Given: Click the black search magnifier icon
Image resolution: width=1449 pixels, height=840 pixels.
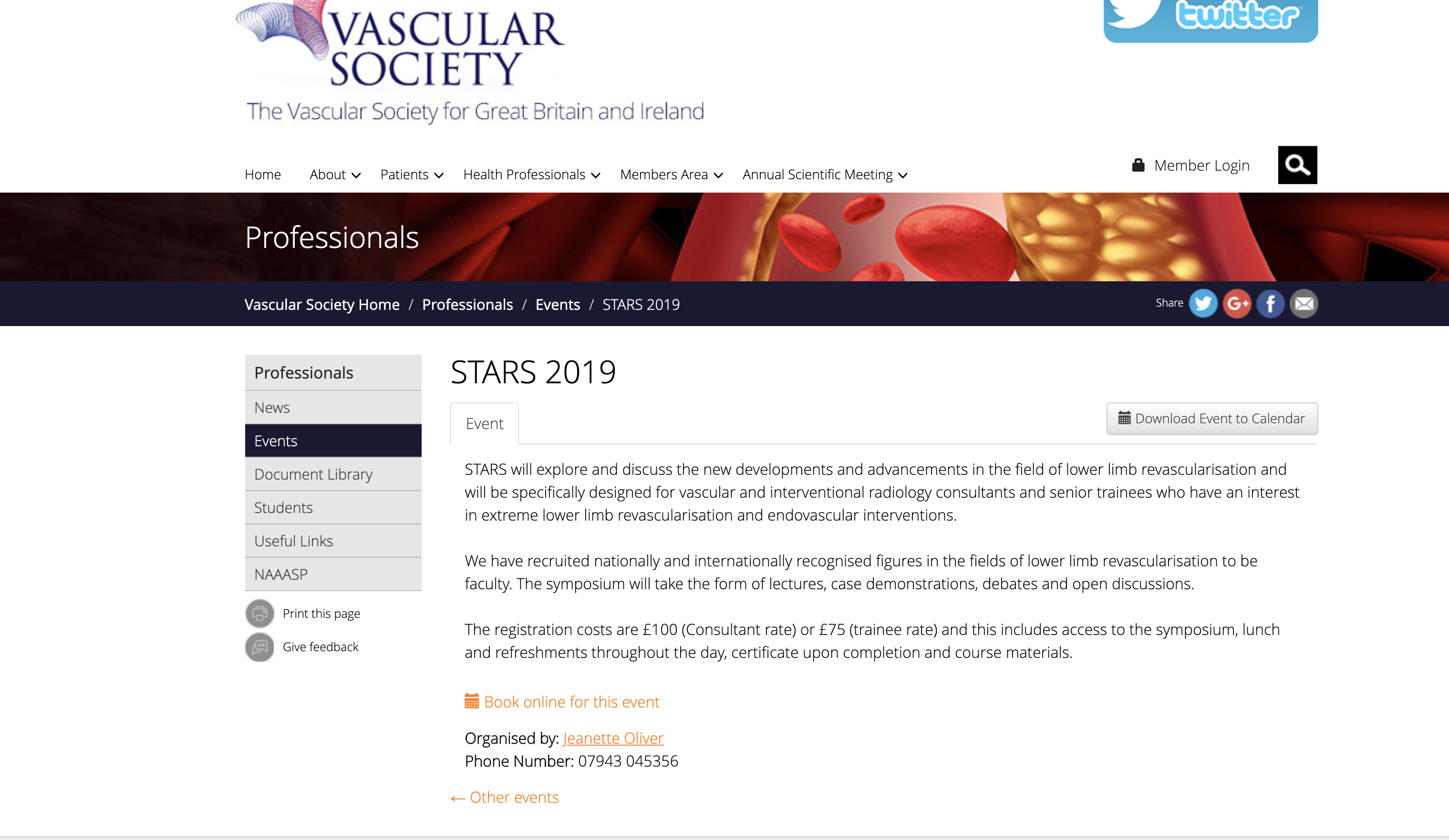Looking at the screenshot, I should (x=1297, y=165).
